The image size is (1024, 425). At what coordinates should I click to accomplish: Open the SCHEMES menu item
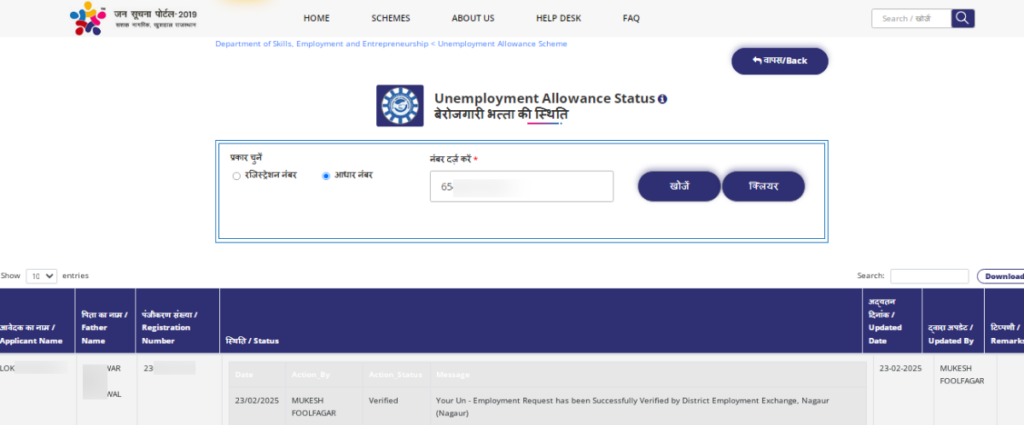click(391, 18)
